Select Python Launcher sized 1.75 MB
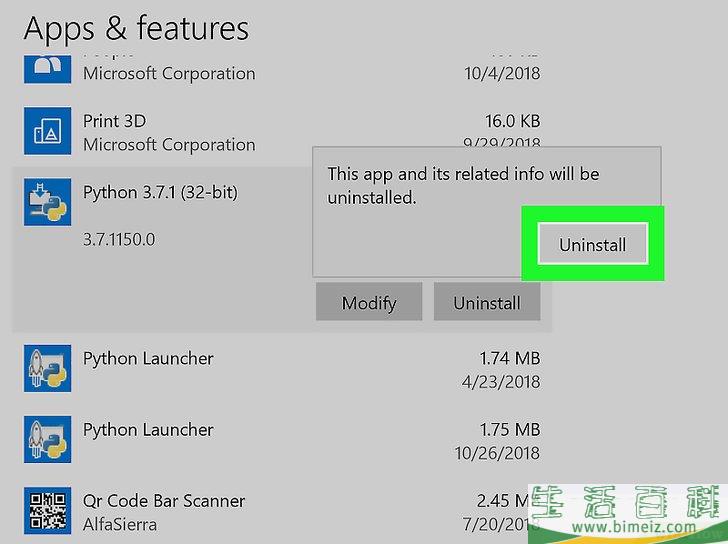The image size is (728, 544). [x=148, y=430]
